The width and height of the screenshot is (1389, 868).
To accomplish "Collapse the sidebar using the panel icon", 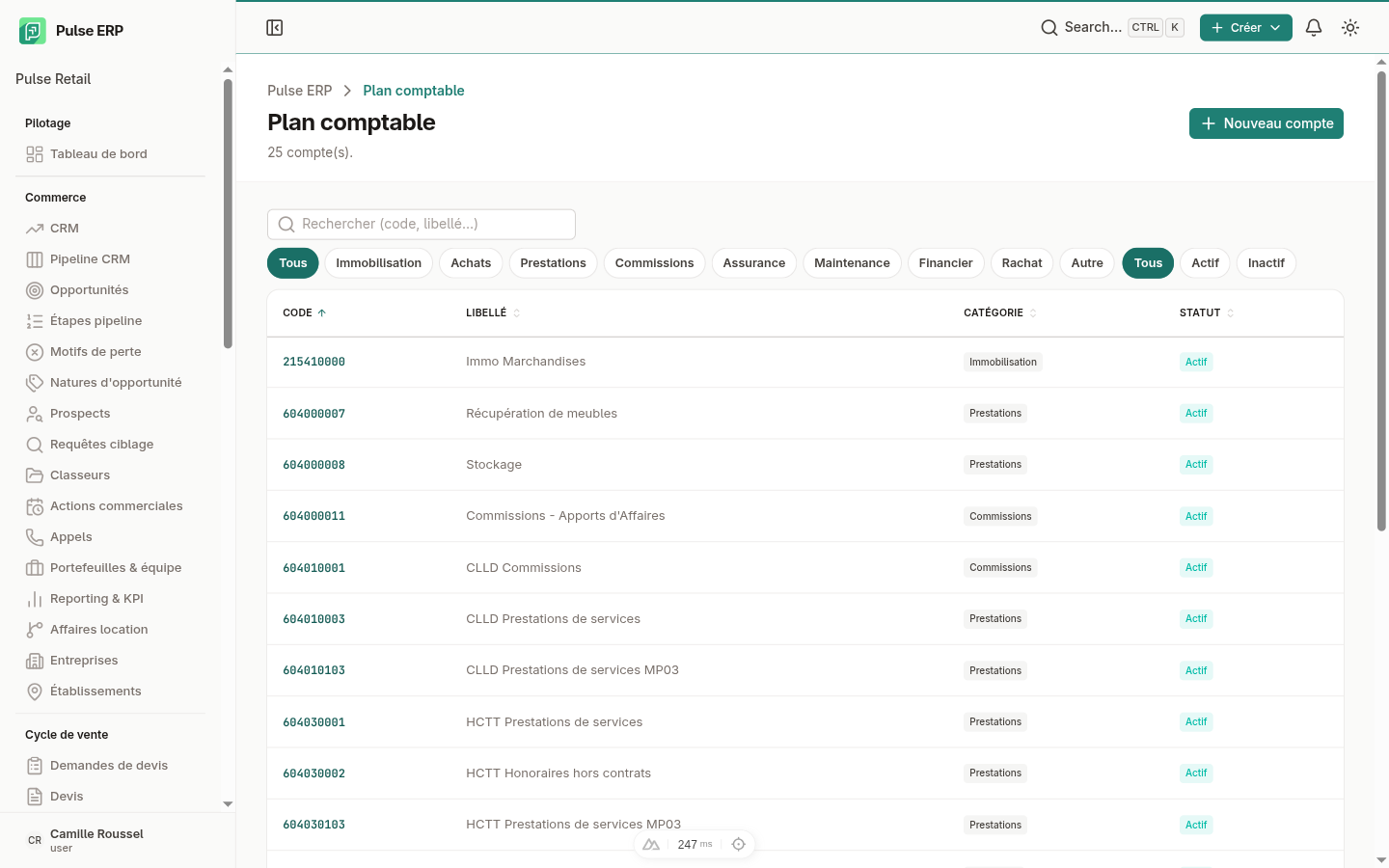I will 275,28.
